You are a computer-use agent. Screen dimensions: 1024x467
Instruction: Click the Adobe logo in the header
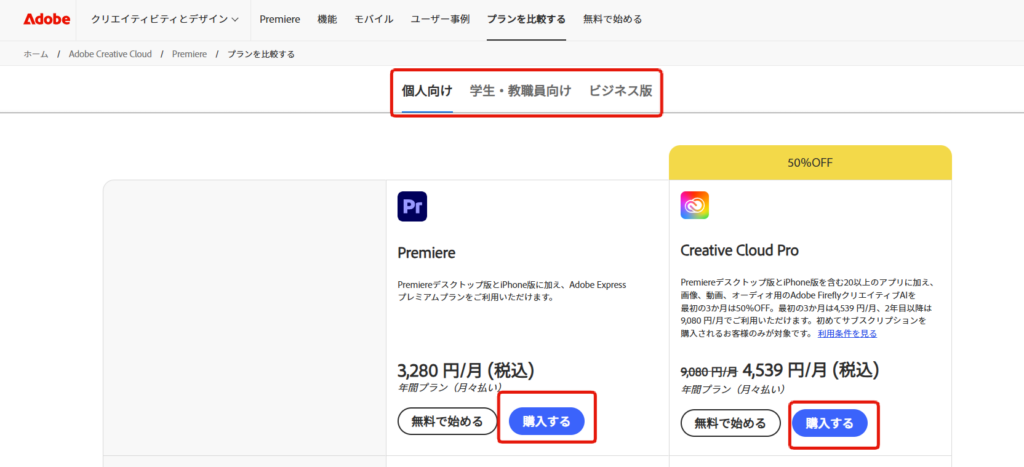click(46, 19)
